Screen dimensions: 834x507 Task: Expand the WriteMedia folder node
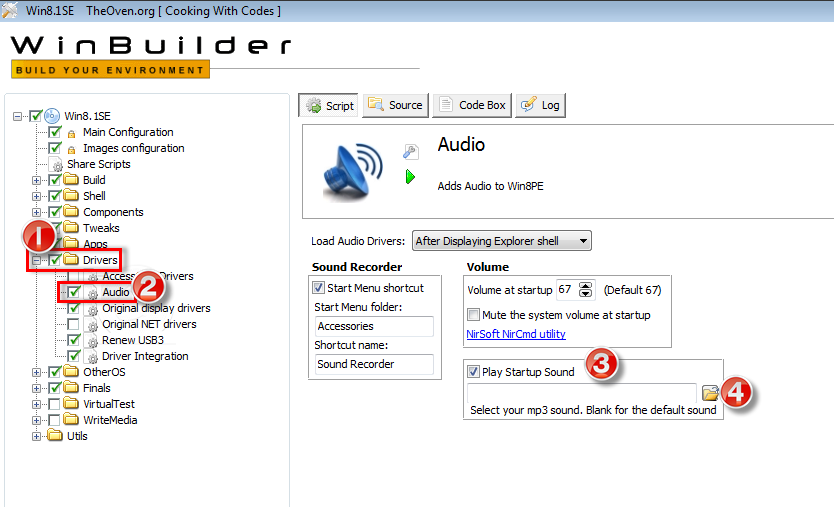(x=36, y=420)
